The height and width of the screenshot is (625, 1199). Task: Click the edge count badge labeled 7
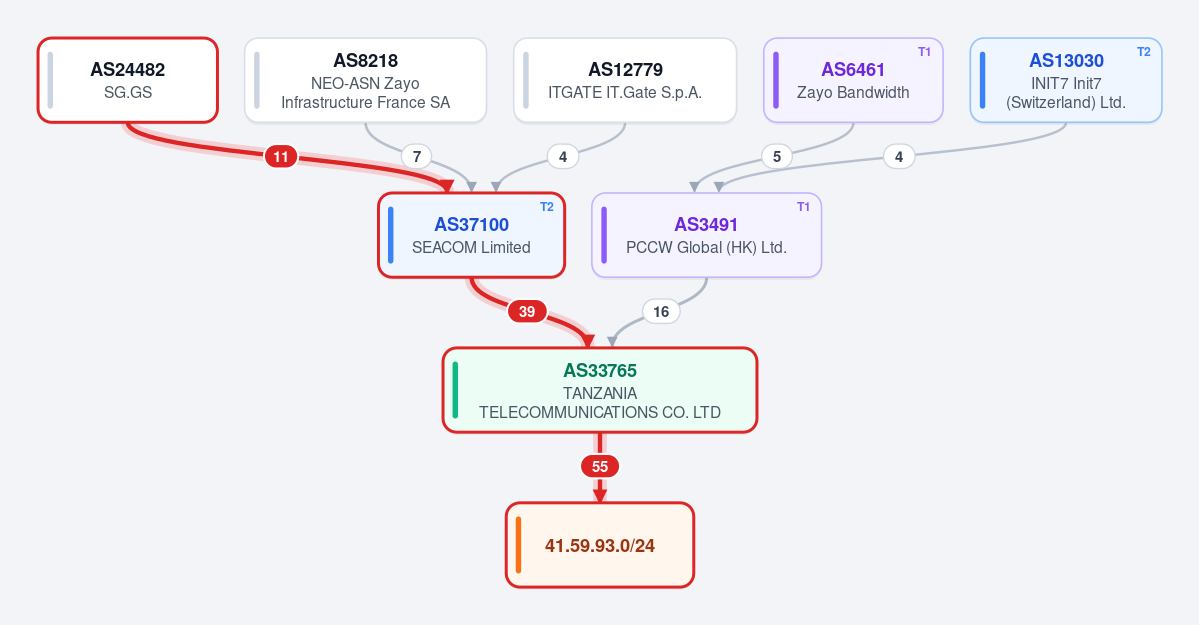coord(417,157)
